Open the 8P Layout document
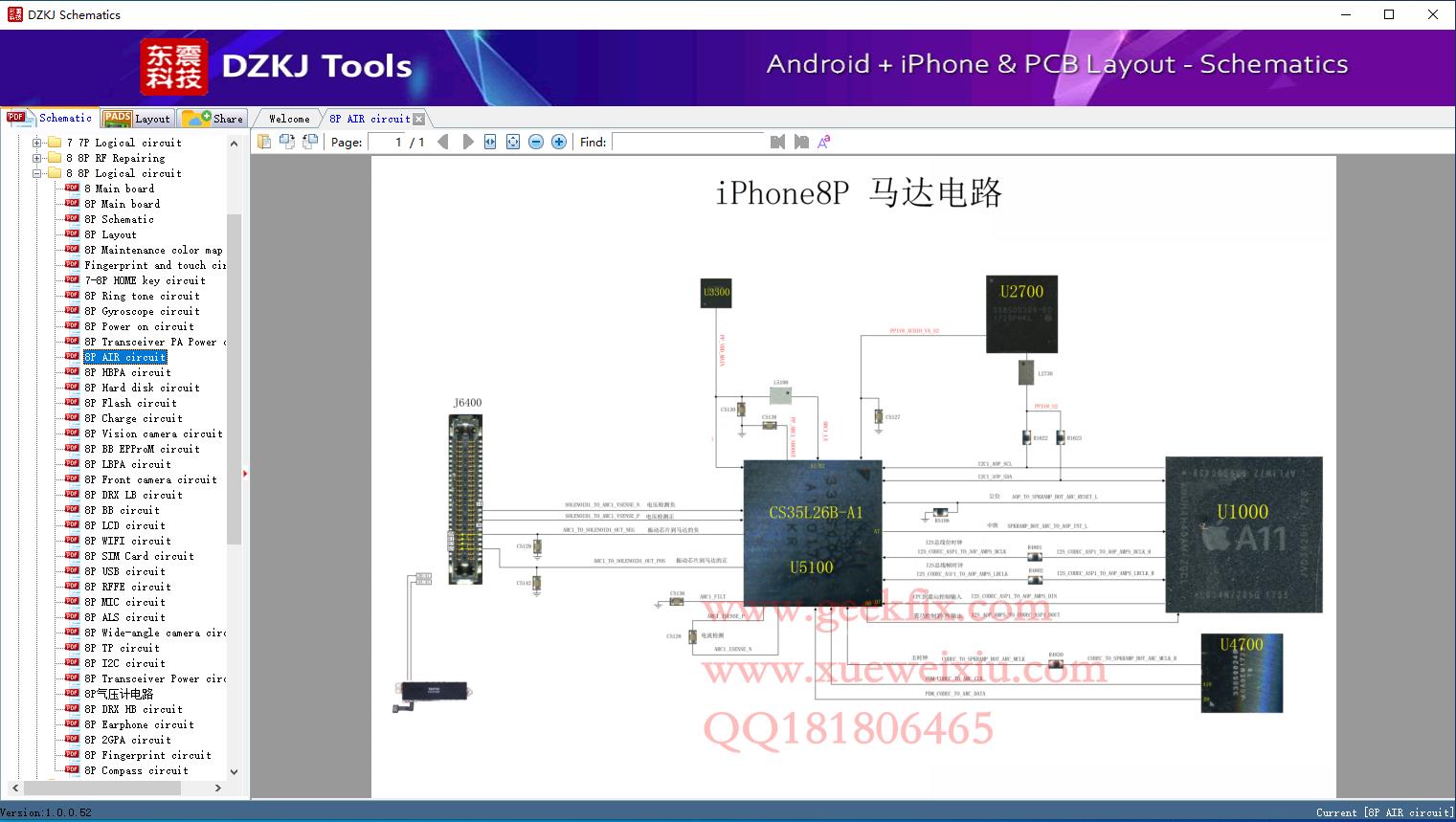Screen dimensions: 1456x822 point(110,234)
